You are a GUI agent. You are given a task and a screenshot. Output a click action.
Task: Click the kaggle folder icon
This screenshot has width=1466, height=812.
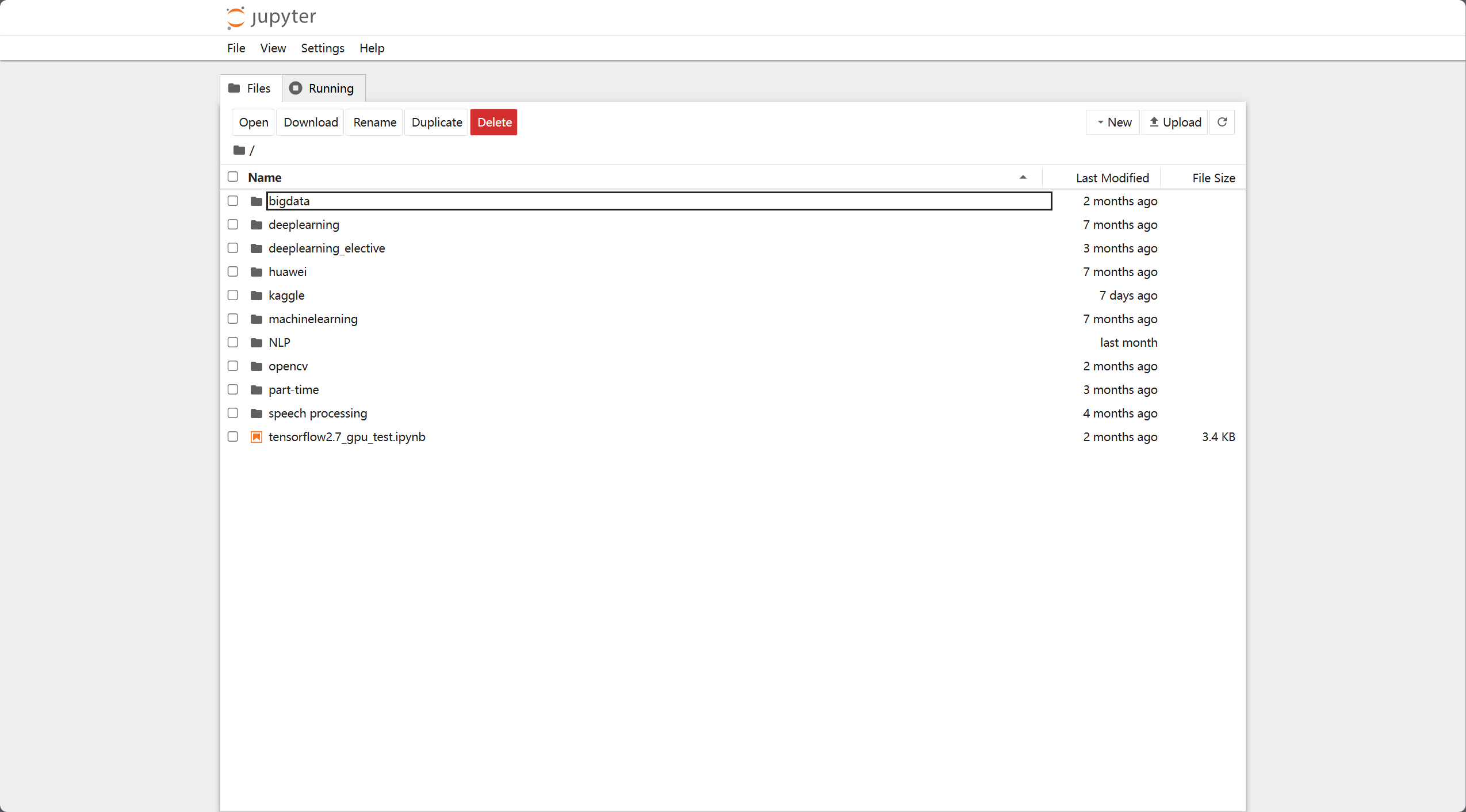pos(257,296)
